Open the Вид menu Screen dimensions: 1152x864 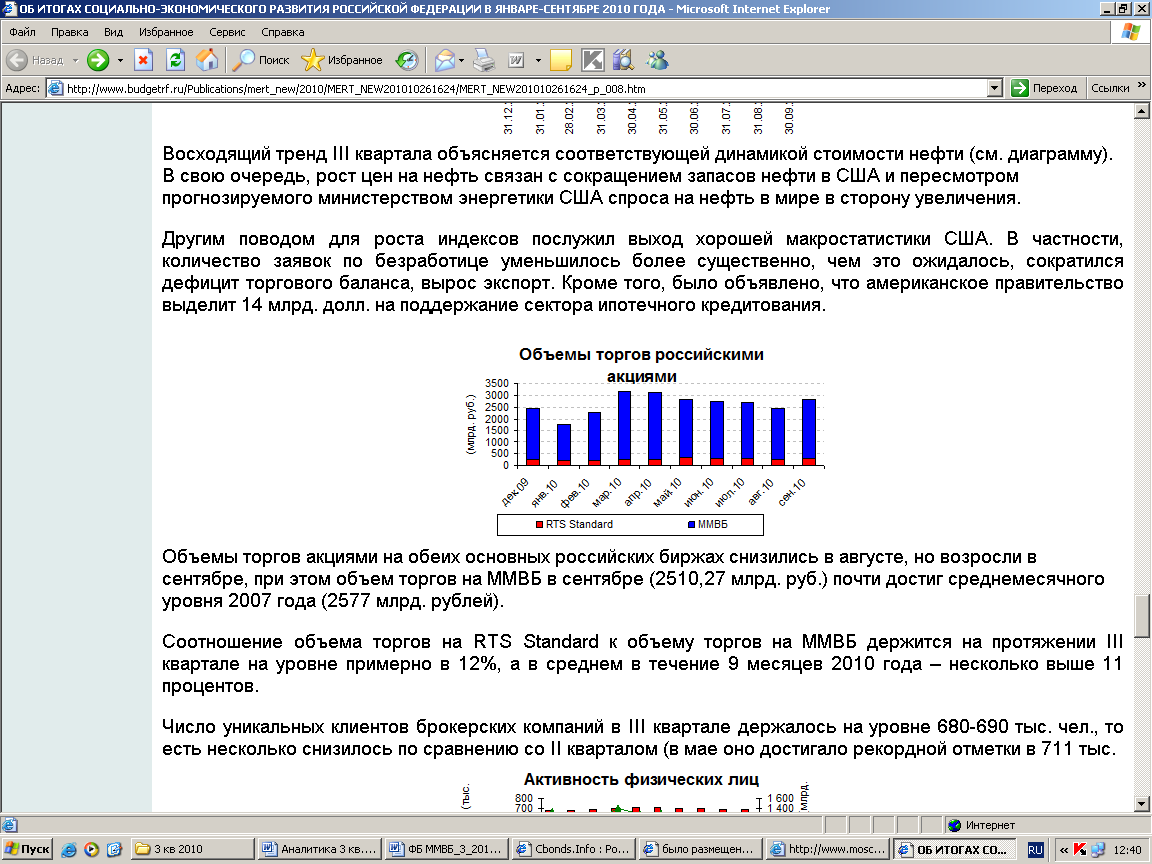[113, 32]
